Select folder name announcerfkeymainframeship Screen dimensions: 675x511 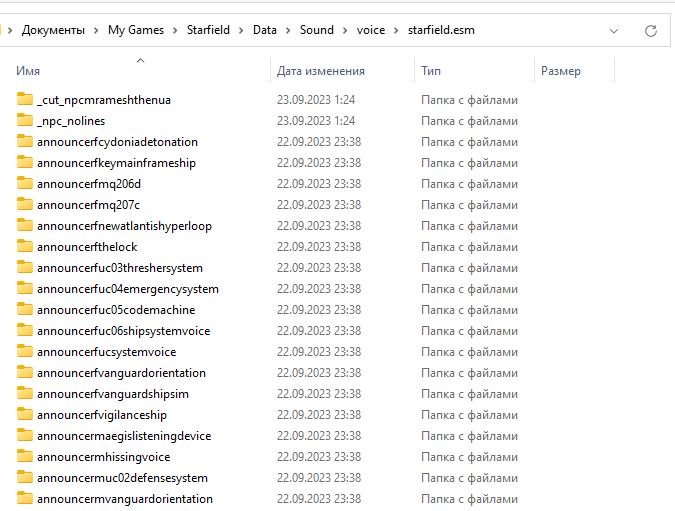116,163
